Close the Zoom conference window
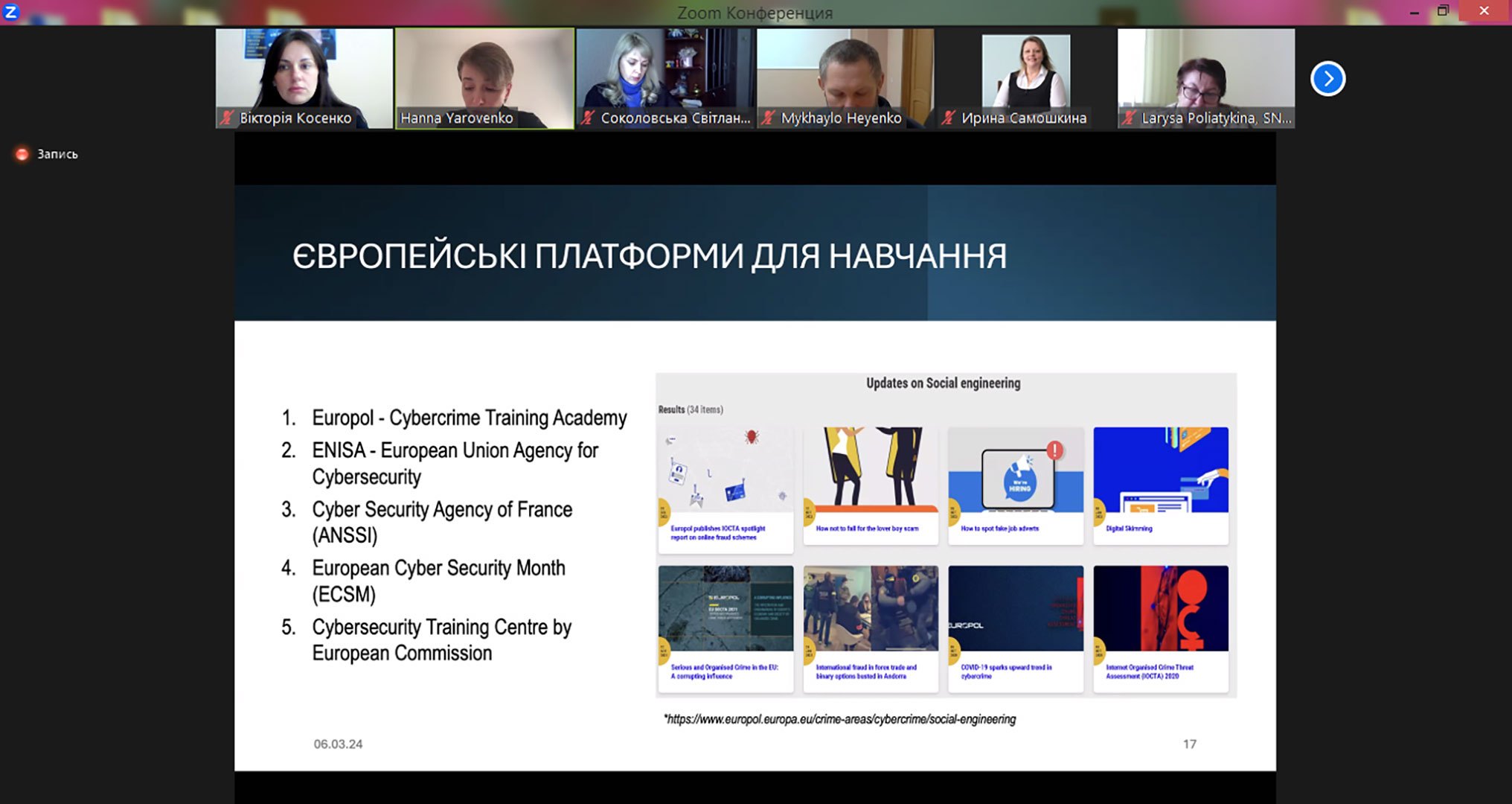1512x804 pixels. 1484,11
